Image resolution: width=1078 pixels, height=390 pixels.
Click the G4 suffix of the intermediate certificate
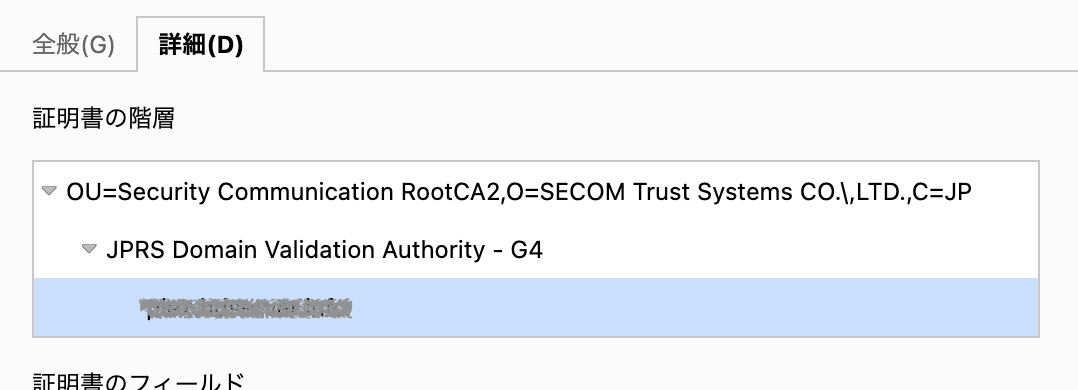tap(527, 250)
